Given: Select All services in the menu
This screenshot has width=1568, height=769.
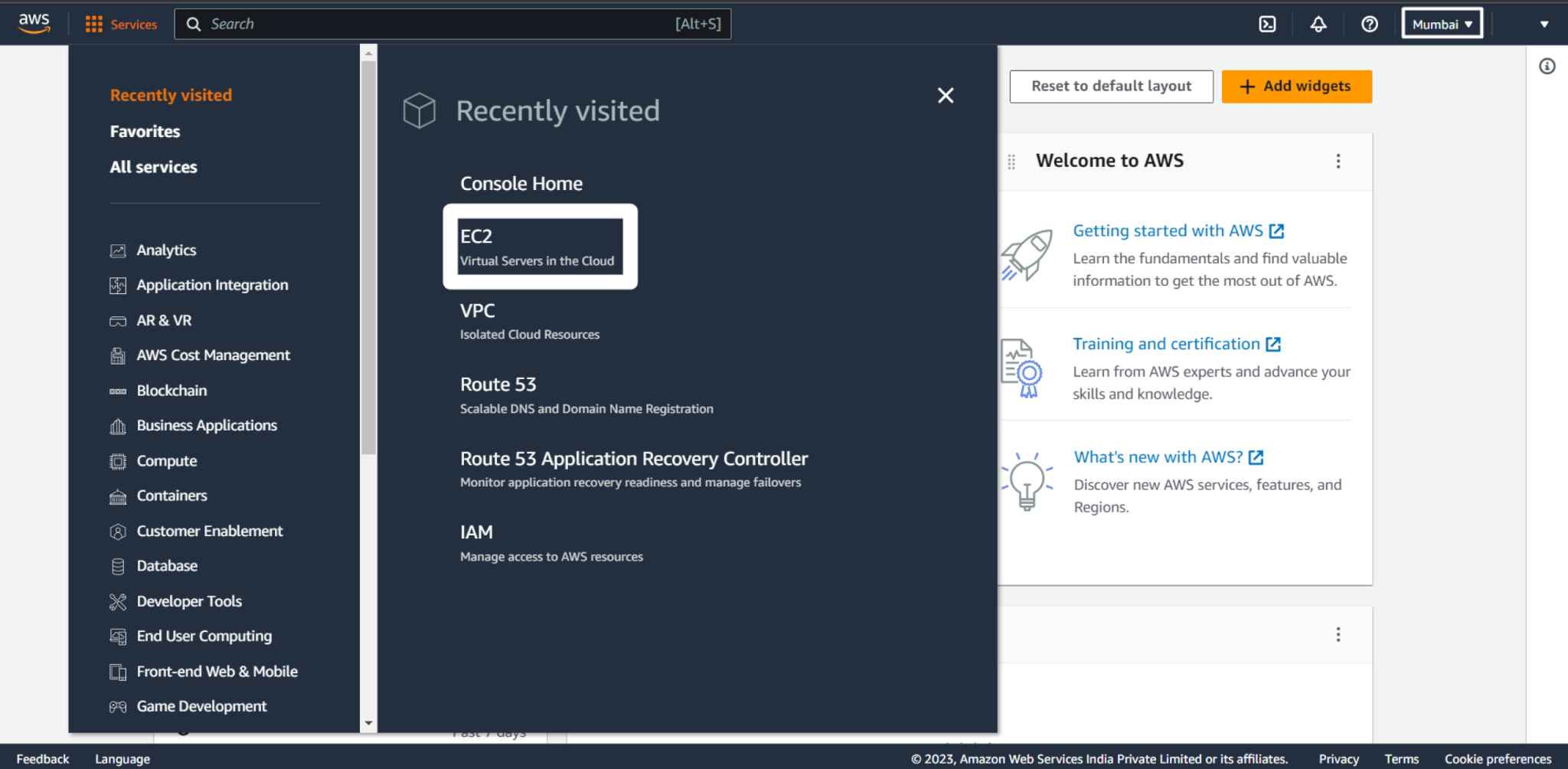Looking at the screenshot, I should [x=153, y=167].
